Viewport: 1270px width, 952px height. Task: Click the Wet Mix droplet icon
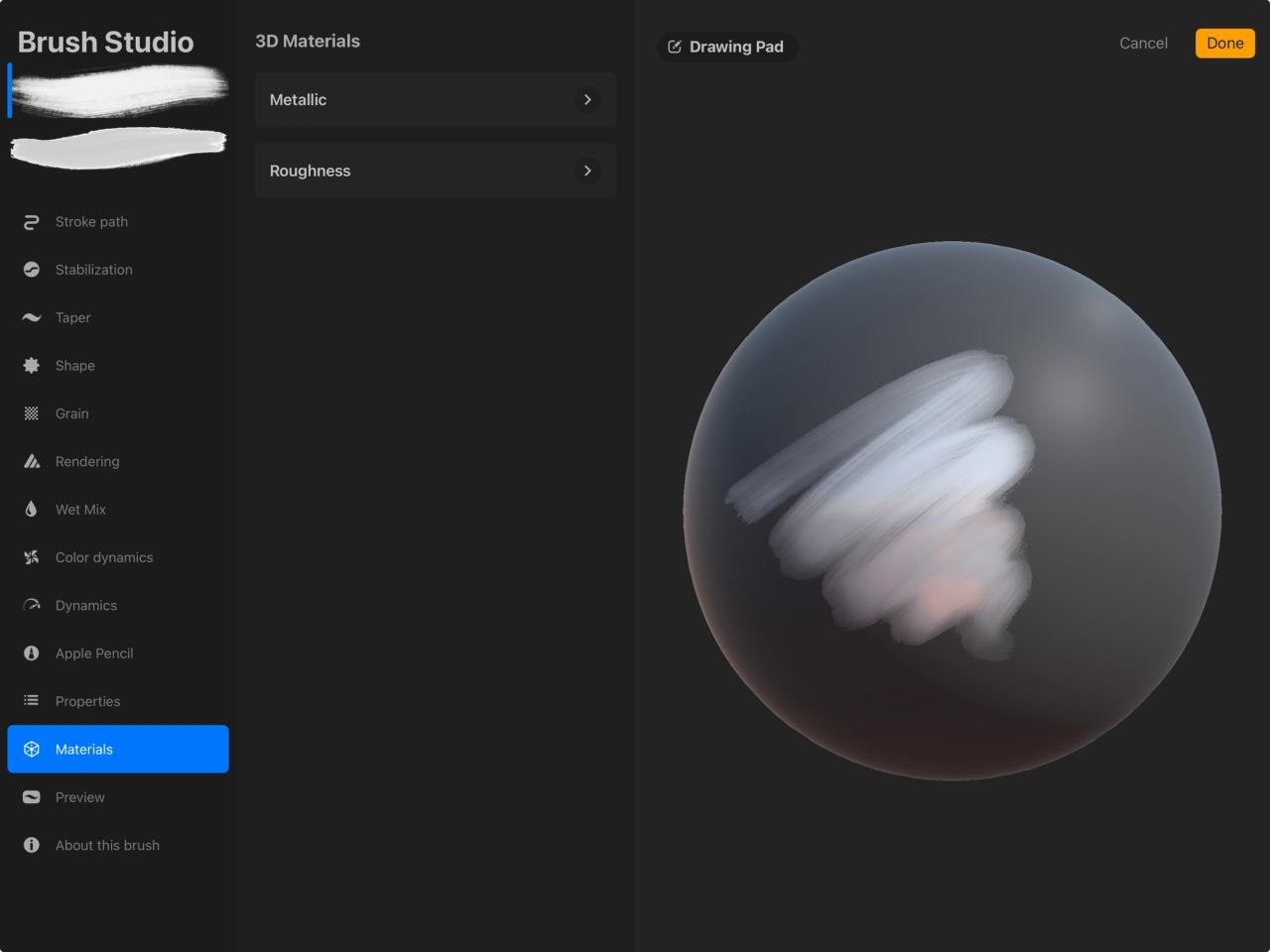click(32, 509)
